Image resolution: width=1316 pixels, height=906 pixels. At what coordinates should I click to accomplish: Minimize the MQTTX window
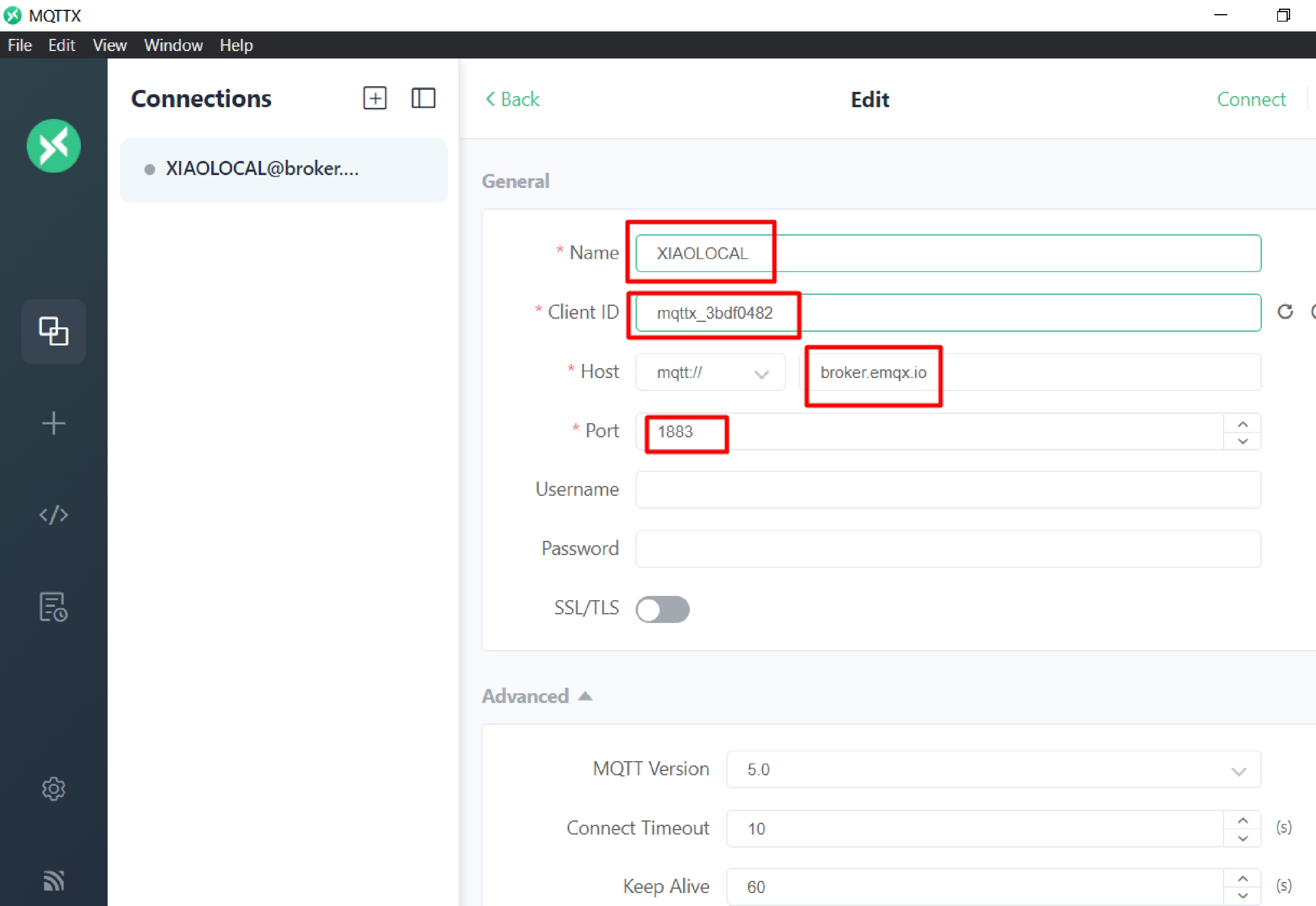[1220, 15]
